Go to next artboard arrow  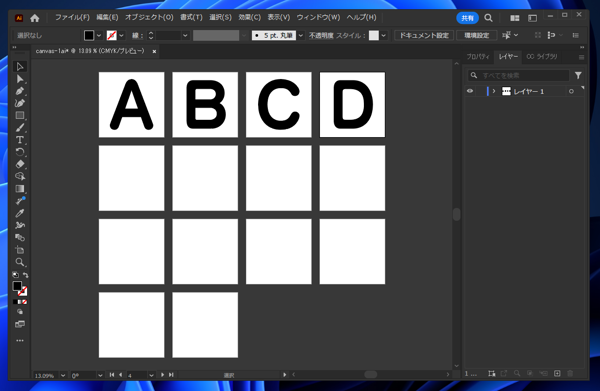pyautogui.click(x=162, y=375)
